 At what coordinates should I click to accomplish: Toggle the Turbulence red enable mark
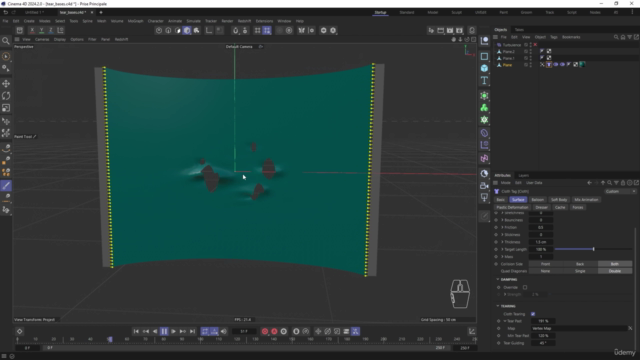(535, 45)
